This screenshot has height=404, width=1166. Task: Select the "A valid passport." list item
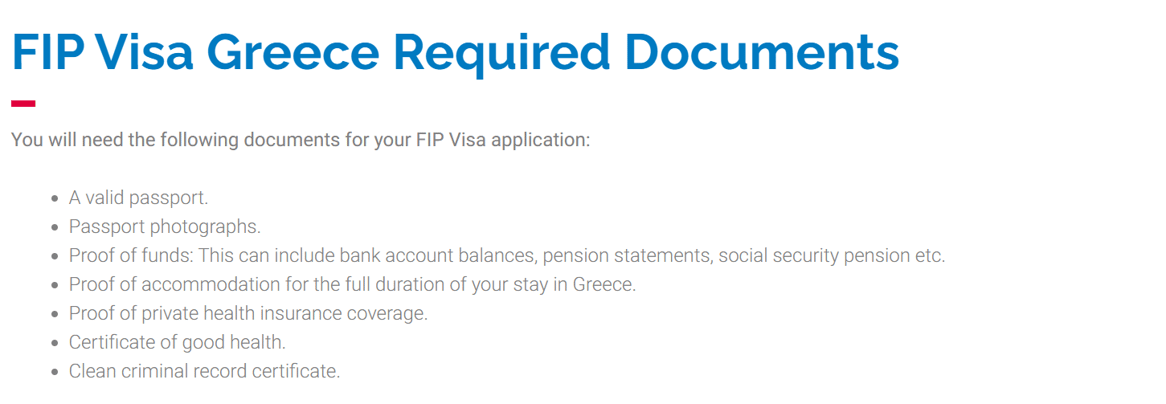pyautogui.click(x=138, y=198)
